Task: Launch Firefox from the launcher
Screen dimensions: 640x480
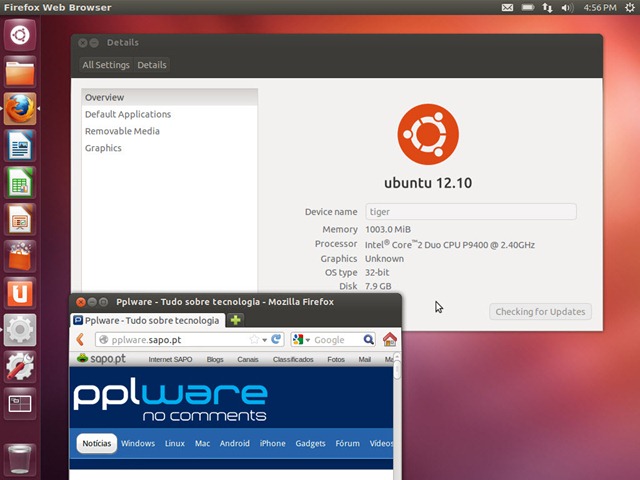Action: (x=20, y=109)
